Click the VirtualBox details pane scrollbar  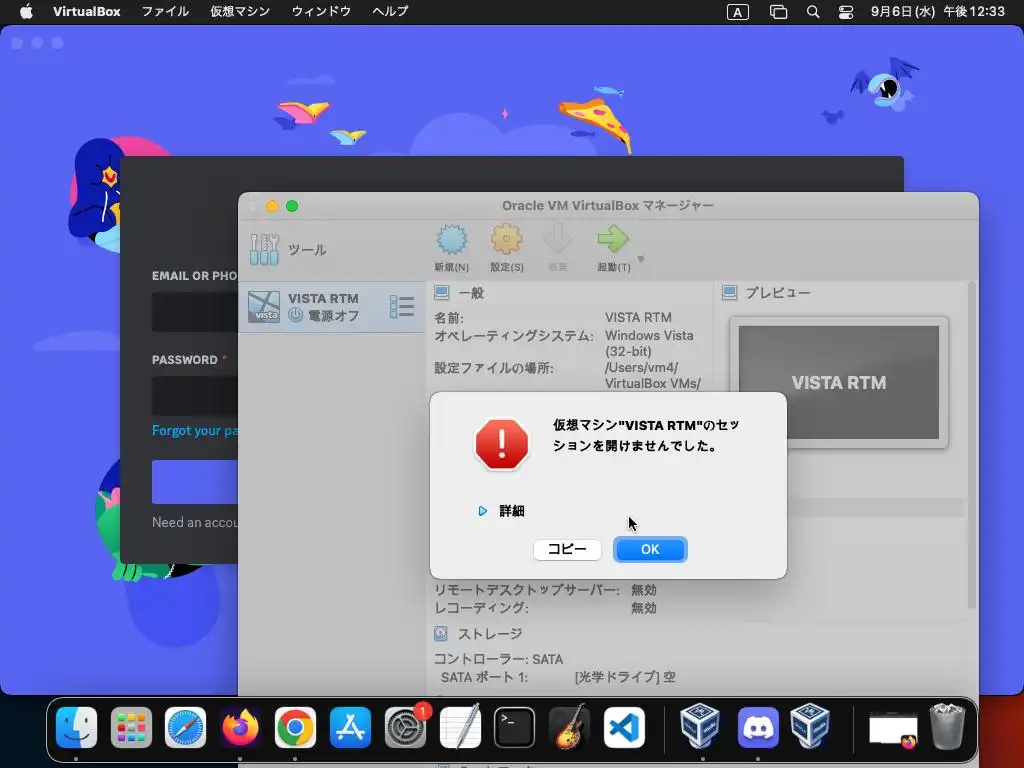coord(971,445)
